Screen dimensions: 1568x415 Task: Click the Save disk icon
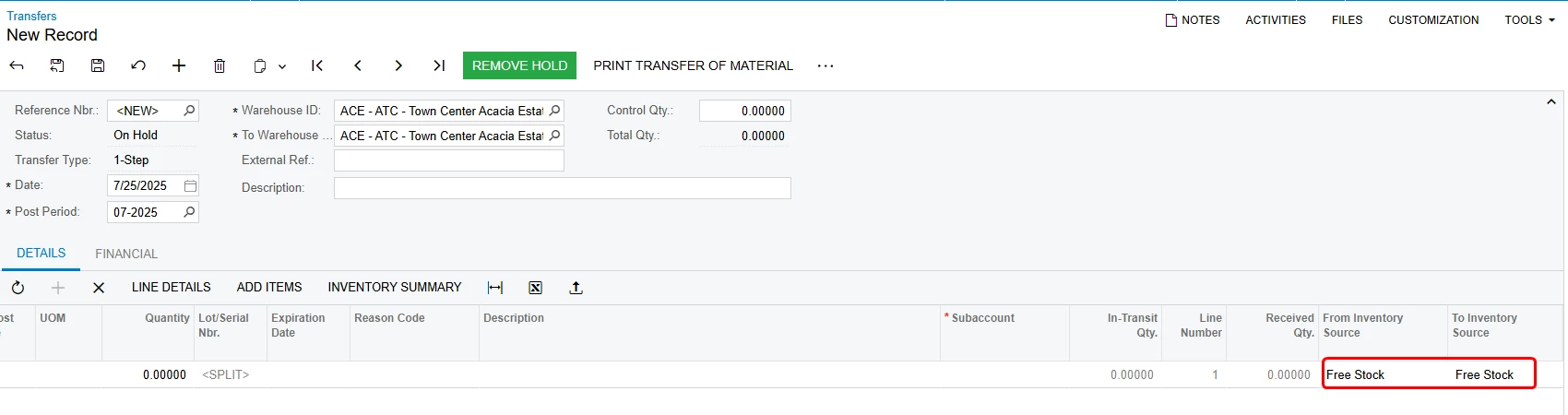(98, 65)
